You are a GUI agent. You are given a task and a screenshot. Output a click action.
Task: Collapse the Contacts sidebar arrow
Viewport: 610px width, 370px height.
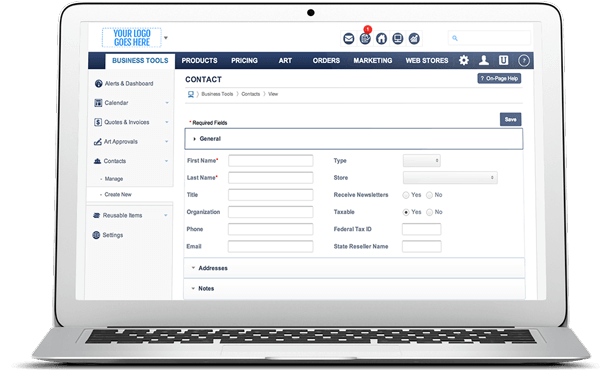pos(167,161)
